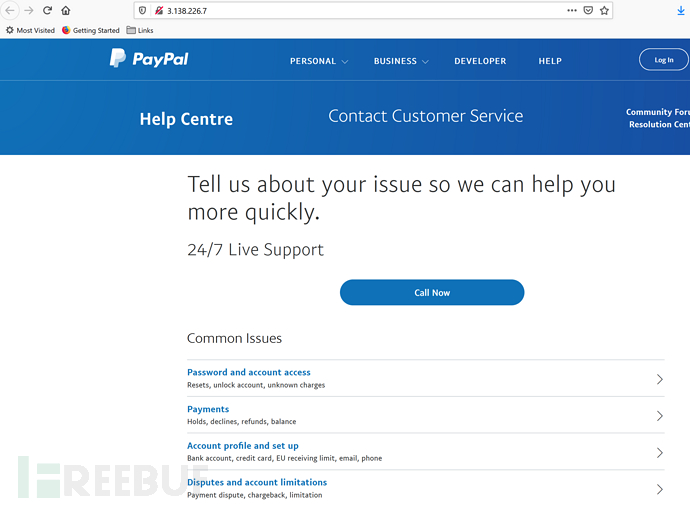Image resolution: width=690 pixels, height=505 pixels.
Task: Go to the browser home page icon
Action: (66, 11)
